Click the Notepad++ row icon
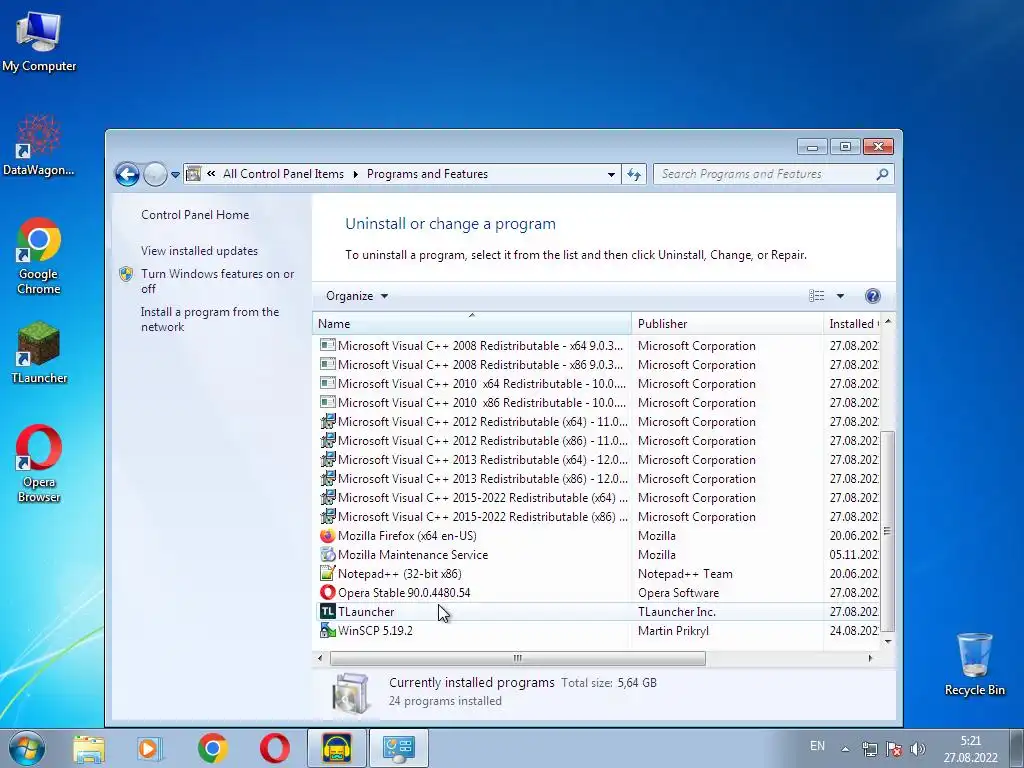Viewport: 1024px width, 768px height. pyautogui.click(x=327, y=573)
